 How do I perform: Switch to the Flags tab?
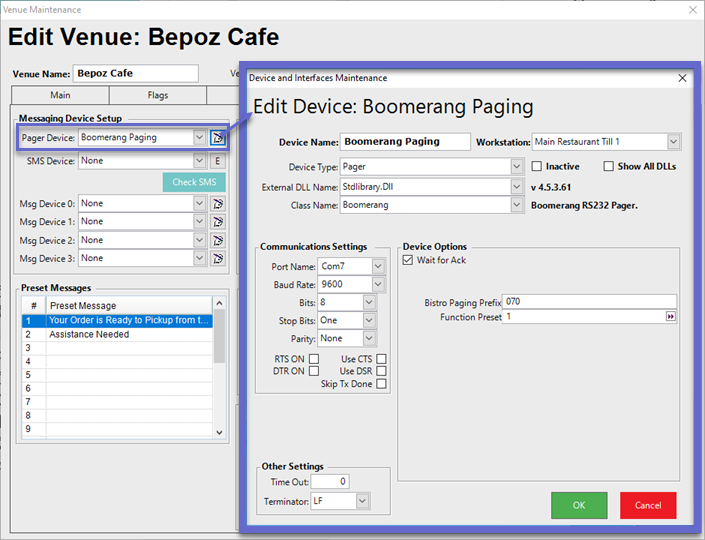(x=157, y=96)
